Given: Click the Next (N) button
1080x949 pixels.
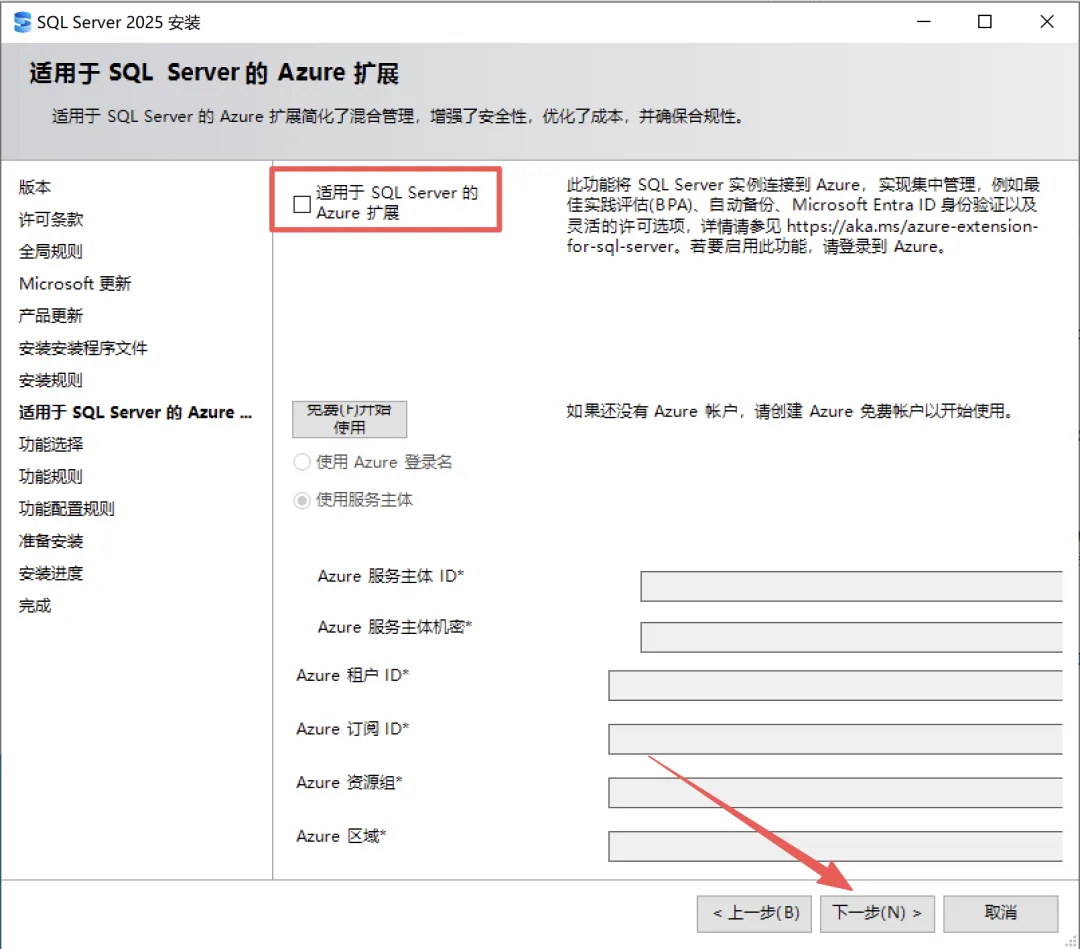Looking at the screenshot, I should point(877,913).
